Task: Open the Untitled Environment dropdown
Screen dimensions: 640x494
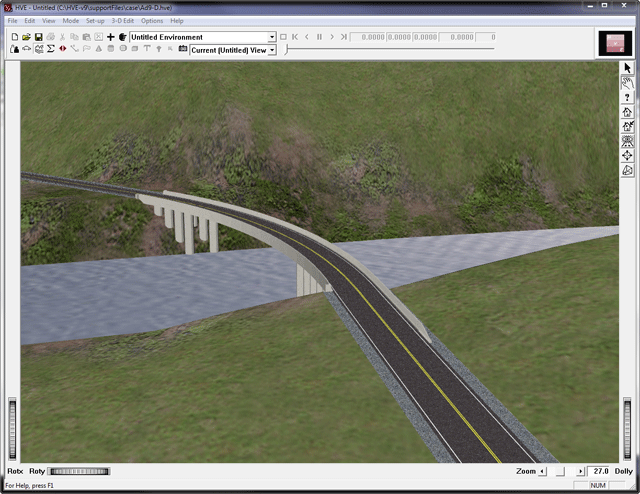Action: (x=270, y=37)
